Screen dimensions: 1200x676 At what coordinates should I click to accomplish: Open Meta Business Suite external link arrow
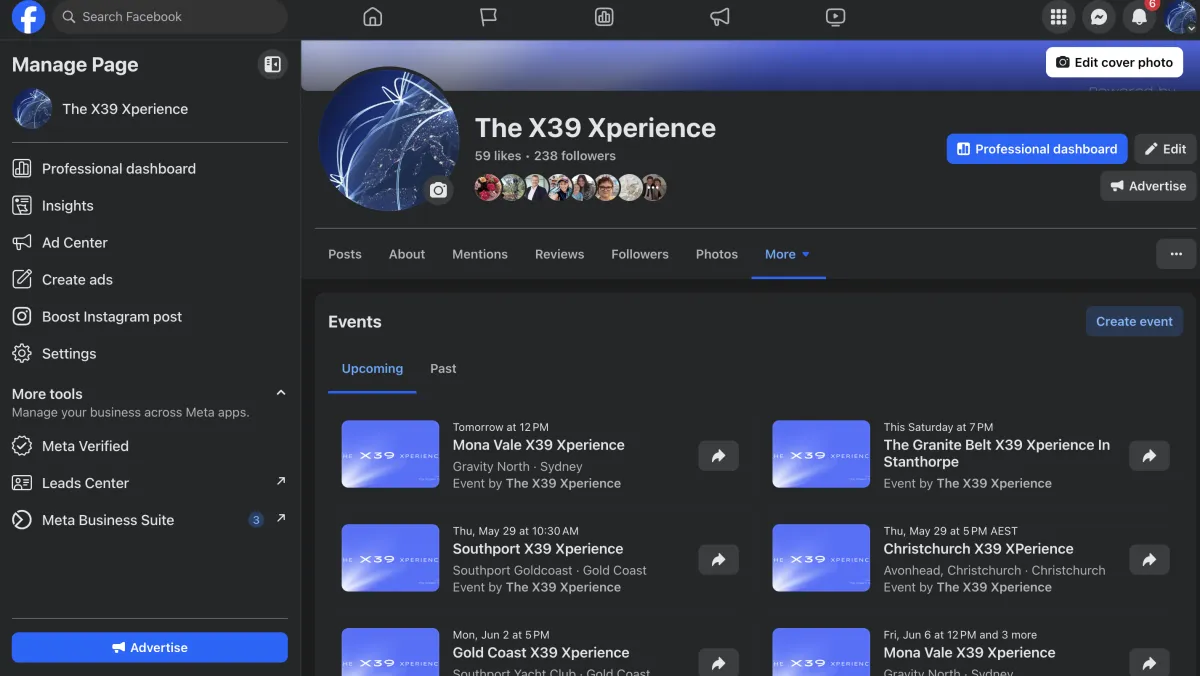[281, 518]
